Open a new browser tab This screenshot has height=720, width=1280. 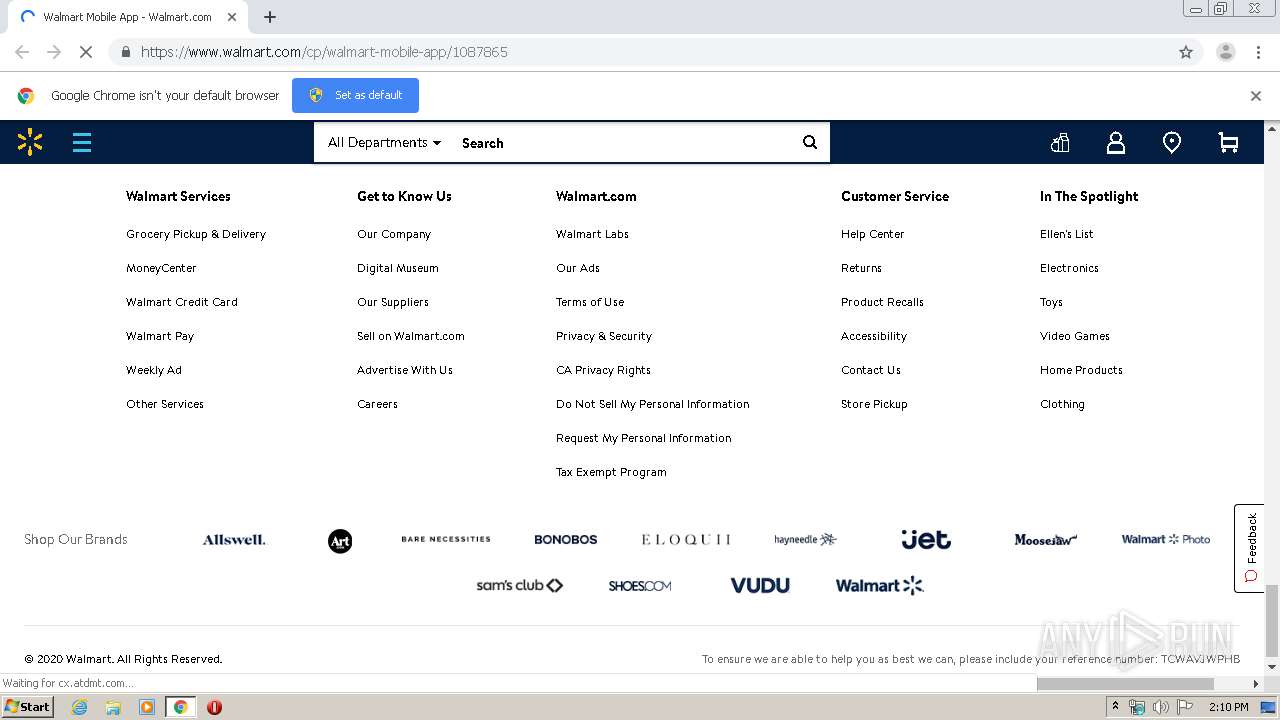(x=270, y=17)
